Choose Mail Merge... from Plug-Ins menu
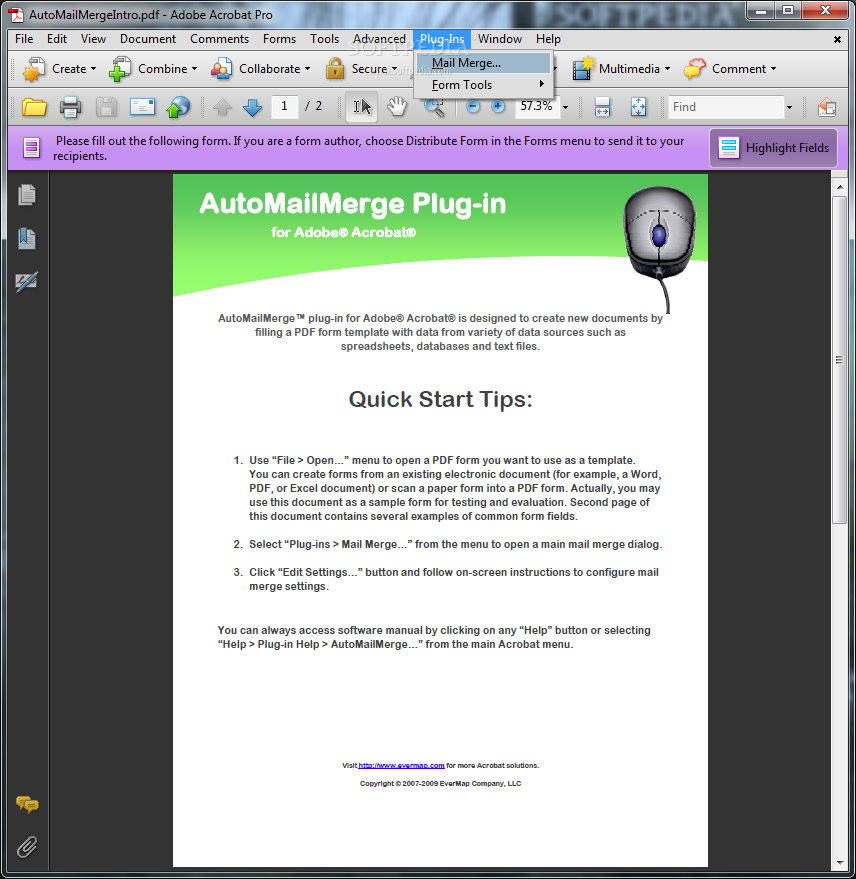This screenshot has height=879, width=856. pyautogui.click(x=483, y=63)
